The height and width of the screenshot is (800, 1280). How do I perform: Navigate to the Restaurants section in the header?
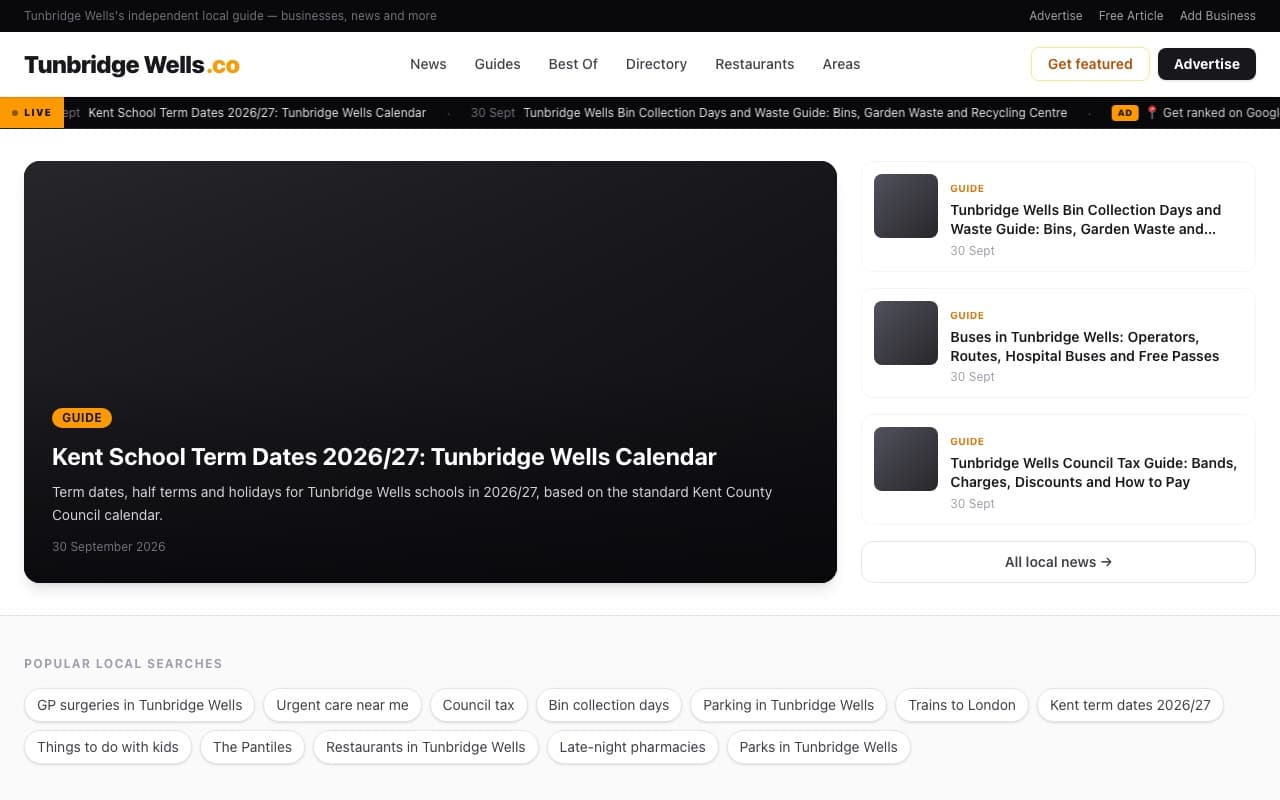pyautogui.click(x=755, y=64)
